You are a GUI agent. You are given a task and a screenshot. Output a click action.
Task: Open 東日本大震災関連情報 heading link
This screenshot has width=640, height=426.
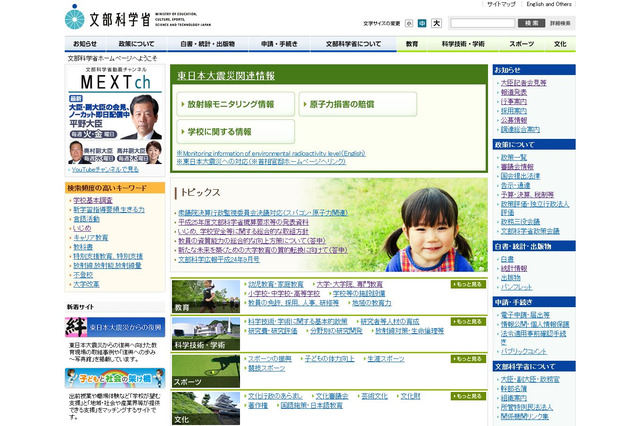(226, 75)
